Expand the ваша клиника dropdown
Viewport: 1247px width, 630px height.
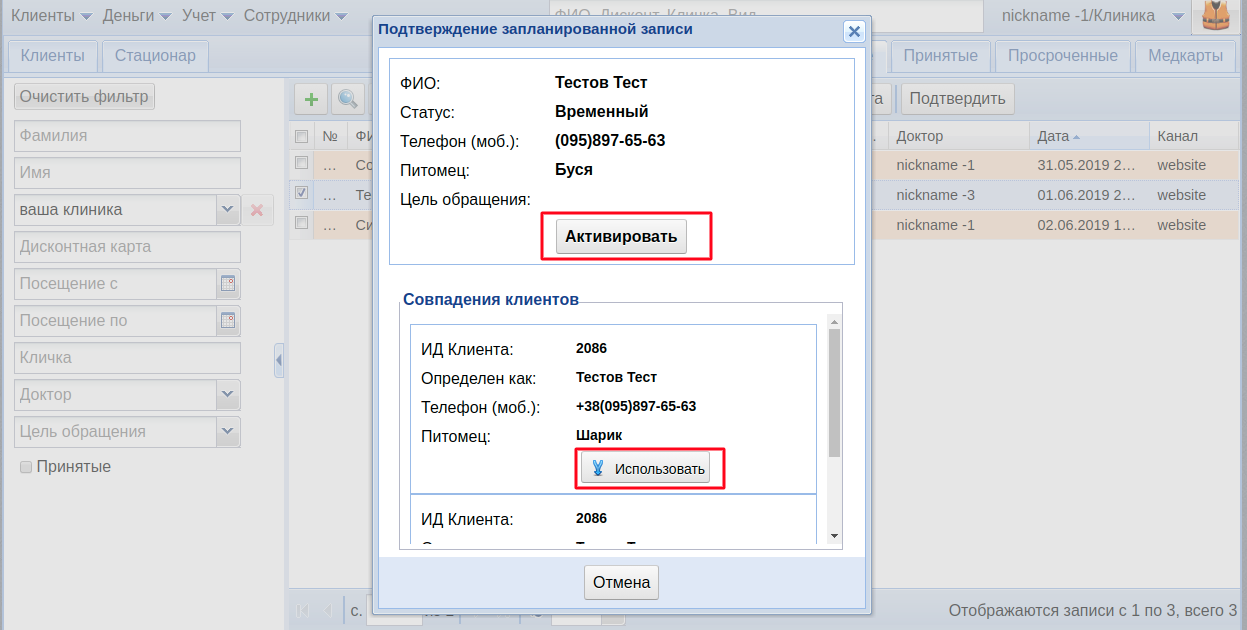pos(228,210)
